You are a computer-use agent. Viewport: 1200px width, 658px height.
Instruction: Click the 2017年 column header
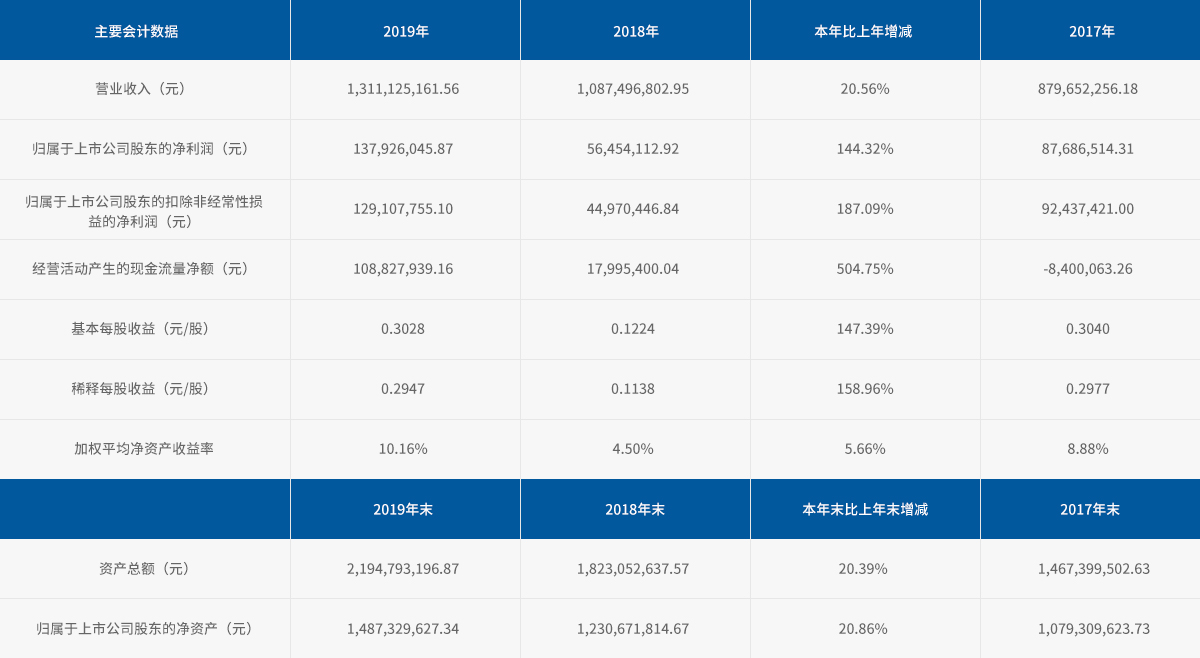[1091, 31]
